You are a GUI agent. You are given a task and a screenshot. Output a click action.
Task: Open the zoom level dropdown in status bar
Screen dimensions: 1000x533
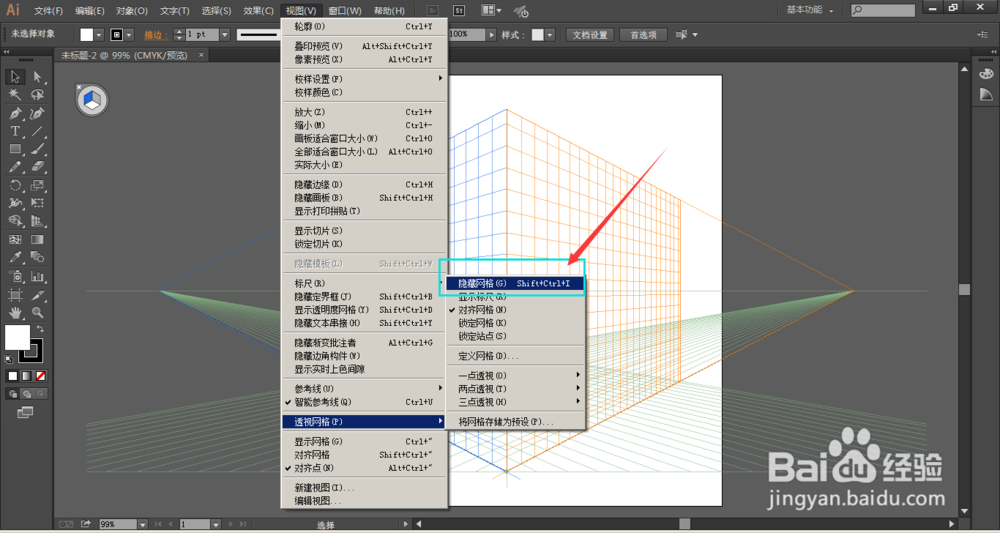coord(142,524)
